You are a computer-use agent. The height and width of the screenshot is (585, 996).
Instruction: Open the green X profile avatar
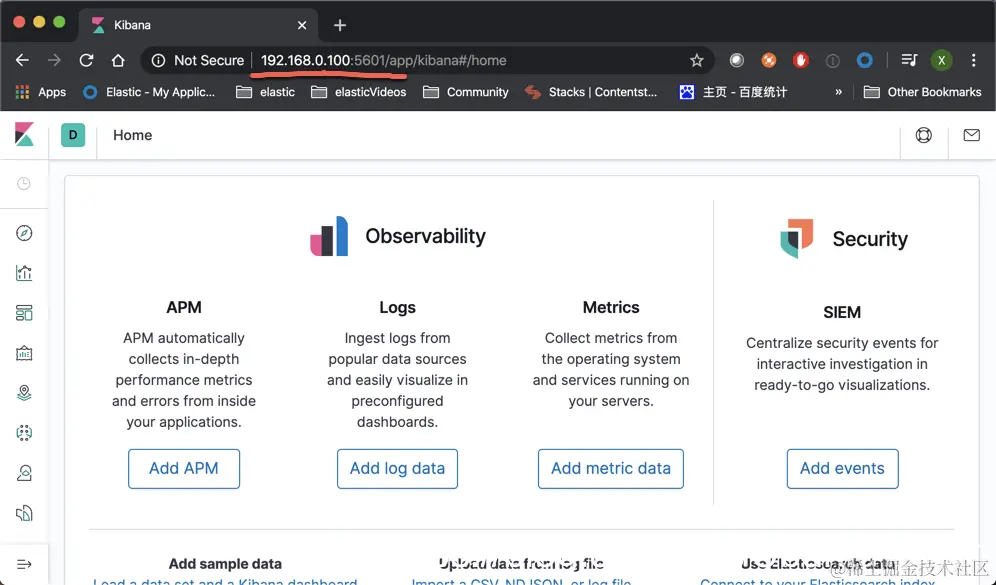(x=941, y=60)
